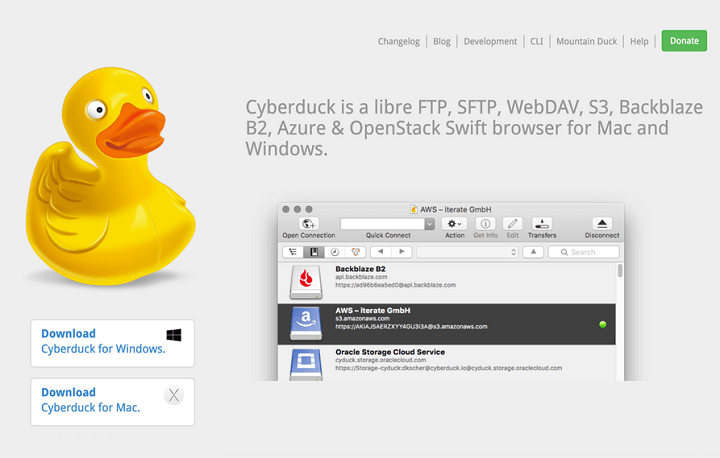Click the headline text about Cyberduck
The width and height of the screenshot is (720, 458).
pos(474,128)
